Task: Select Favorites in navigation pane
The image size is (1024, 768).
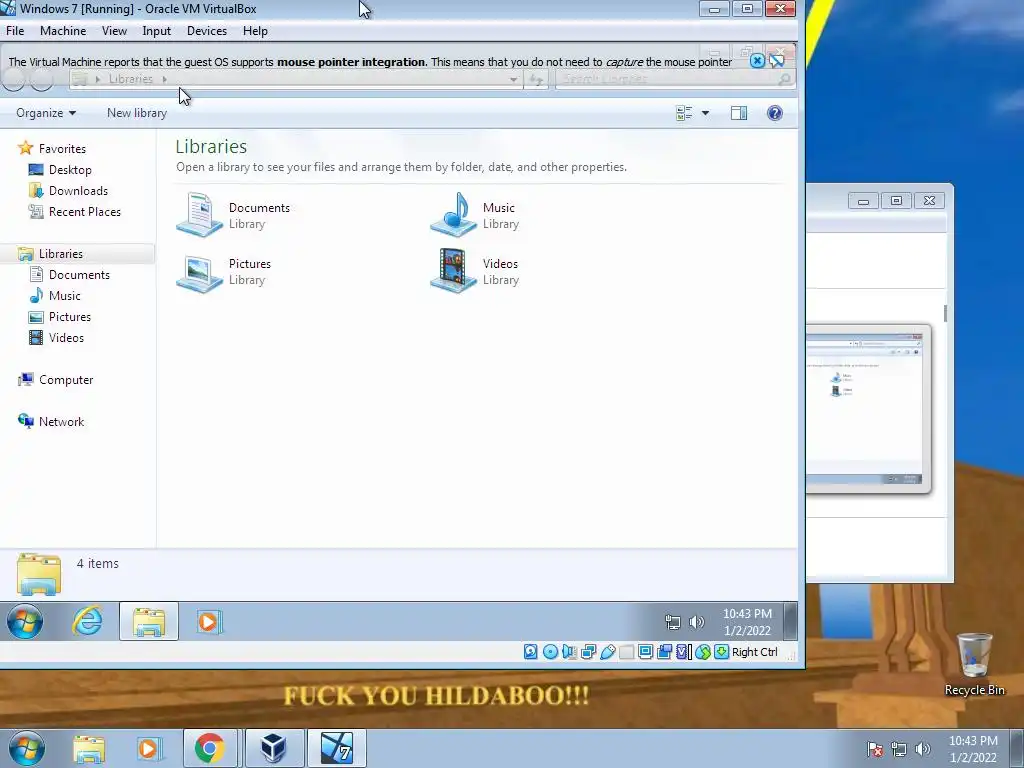Action: point(52,148)
